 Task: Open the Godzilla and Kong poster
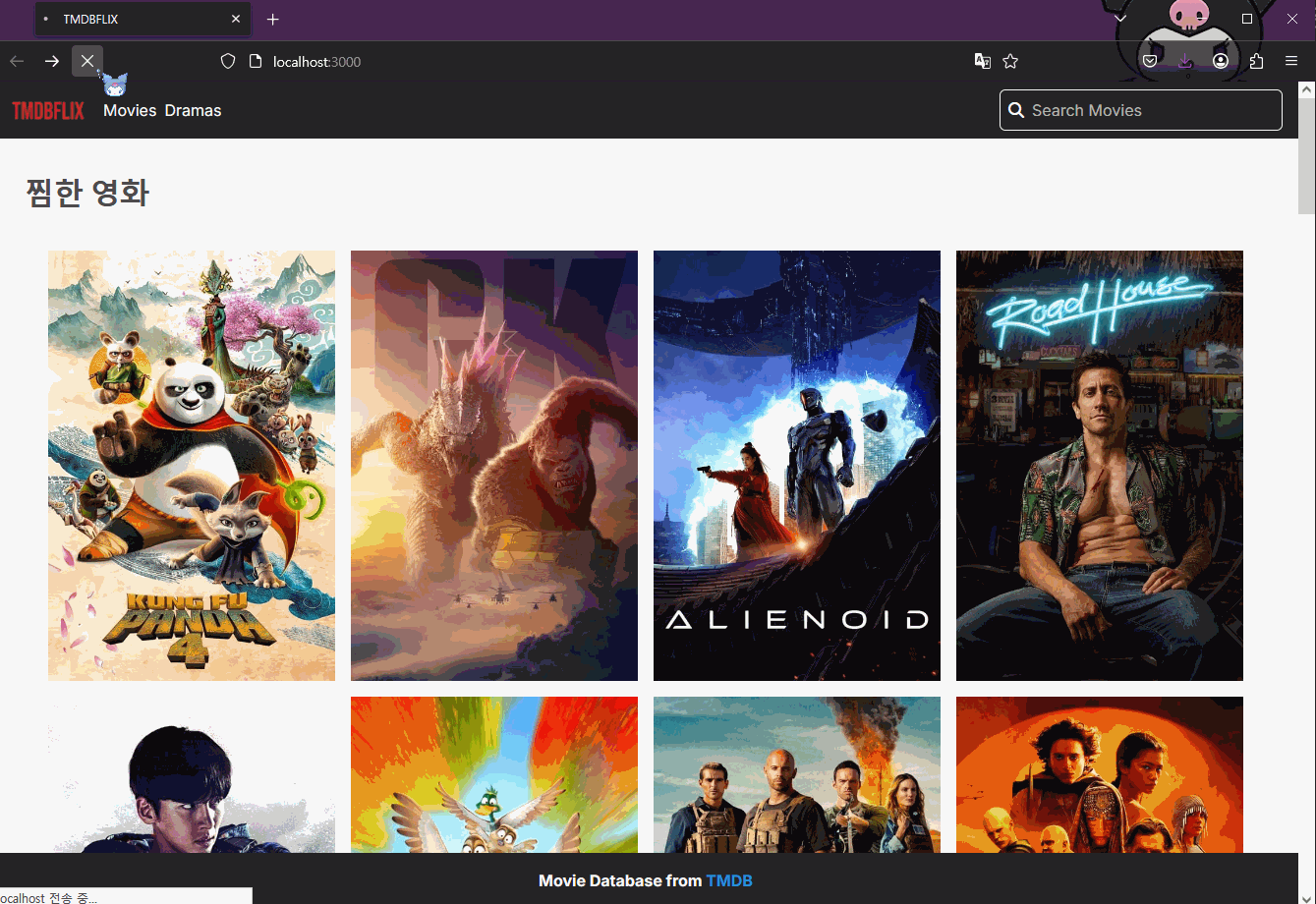(x=494, y=466)
